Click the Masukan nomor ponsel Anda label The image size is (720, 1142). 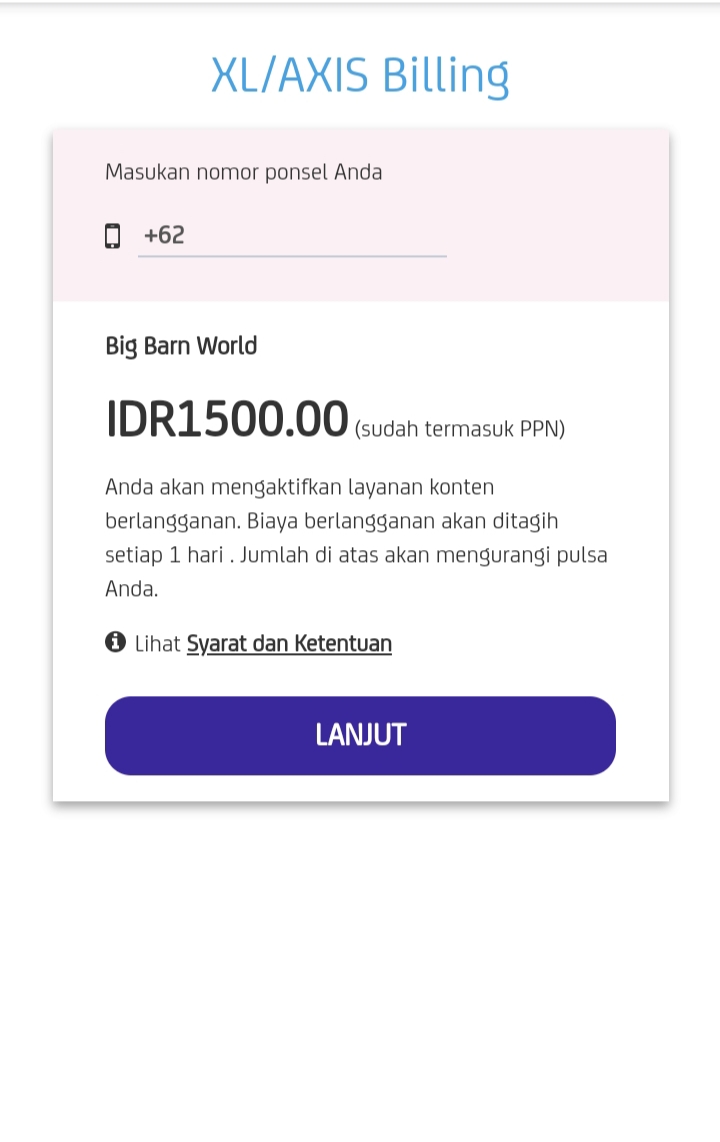point(244,172)
